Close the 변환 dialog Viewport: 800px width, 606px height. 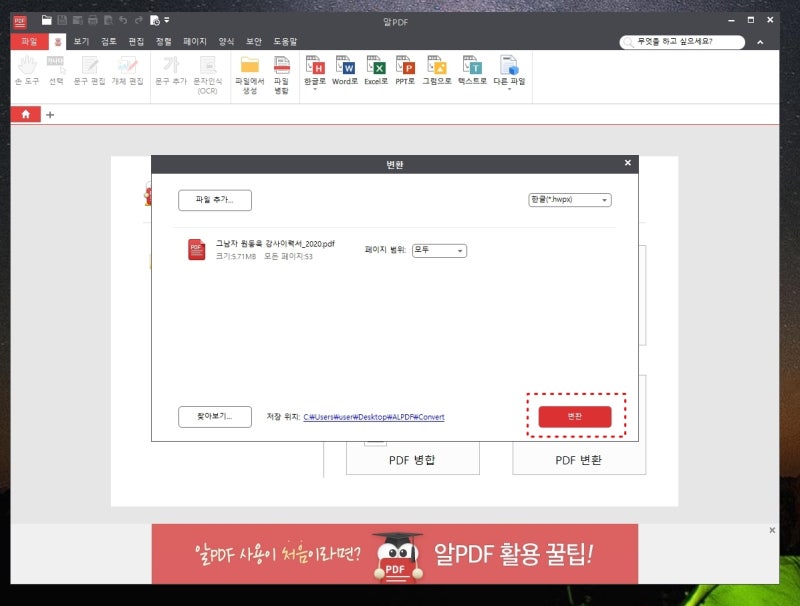(628, 163)
